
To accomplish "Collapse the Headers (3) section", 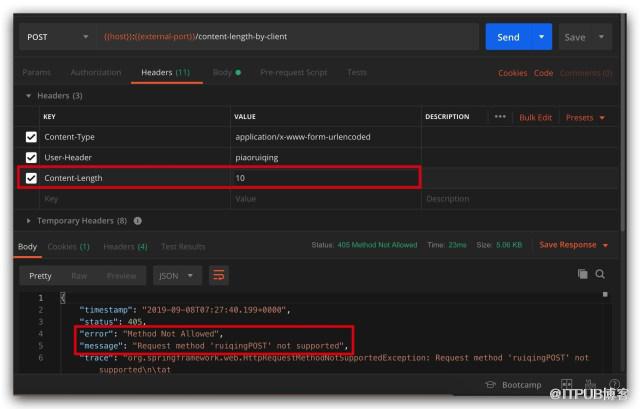I will pyautogui.click(x=28, y=96).
